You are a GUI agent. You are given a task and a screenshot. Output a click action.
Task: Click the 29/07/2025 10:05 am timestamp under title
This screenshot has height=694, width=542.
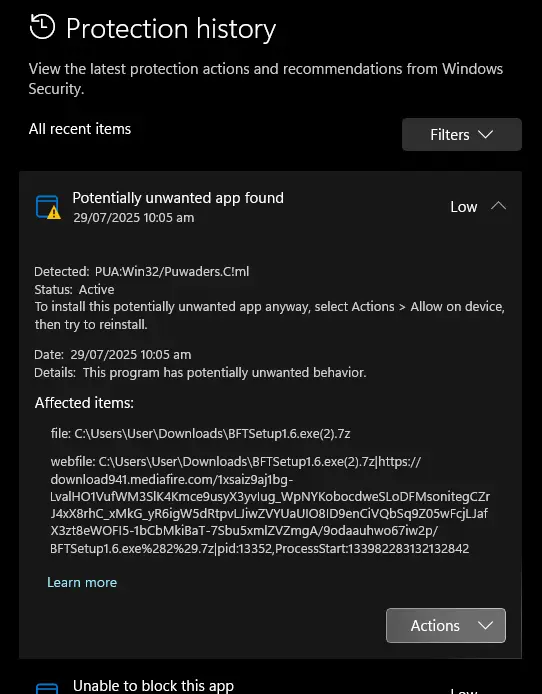coord(134,218)
